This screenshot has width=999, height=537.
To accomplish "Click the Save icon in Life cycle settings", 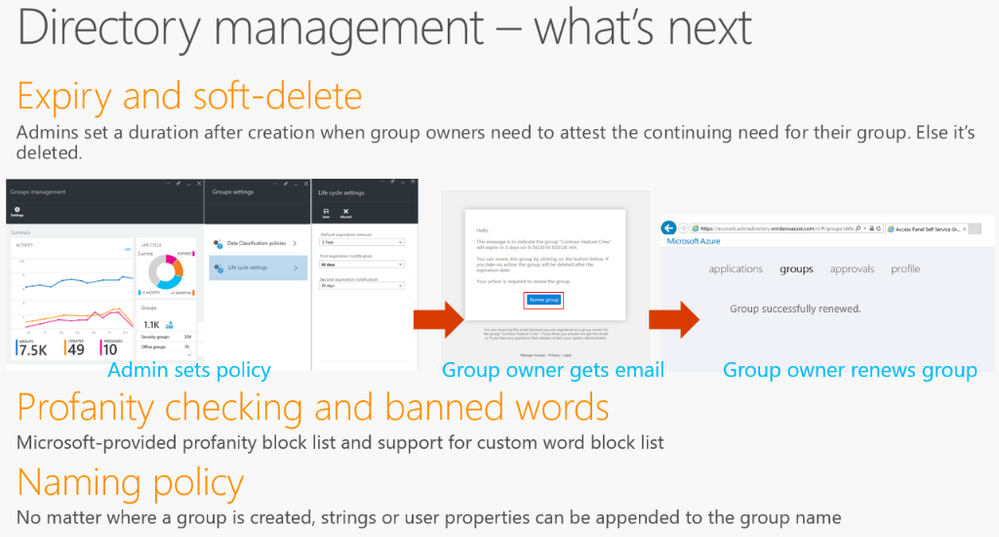I will point(326,211).
